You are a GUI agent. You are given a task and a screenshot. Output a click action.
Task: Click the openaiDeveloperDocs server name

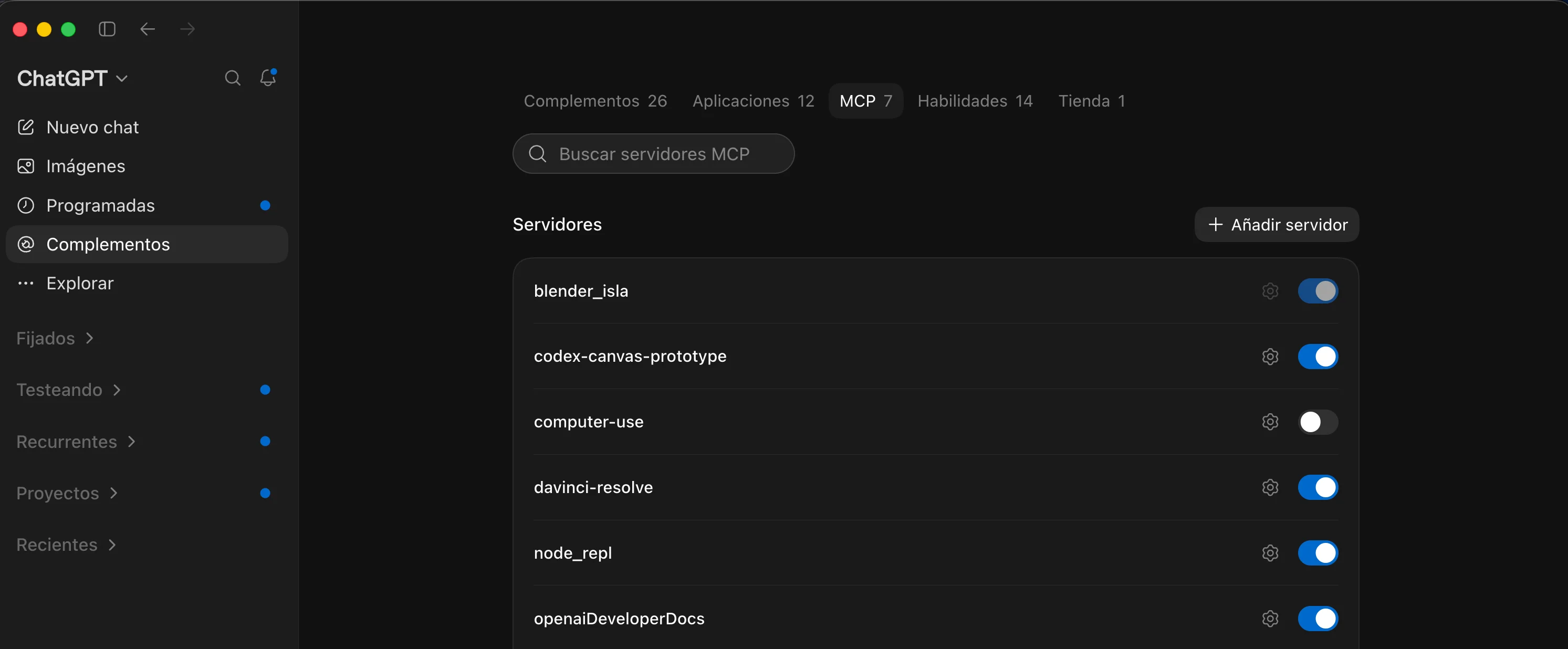(x=619, y=619)
